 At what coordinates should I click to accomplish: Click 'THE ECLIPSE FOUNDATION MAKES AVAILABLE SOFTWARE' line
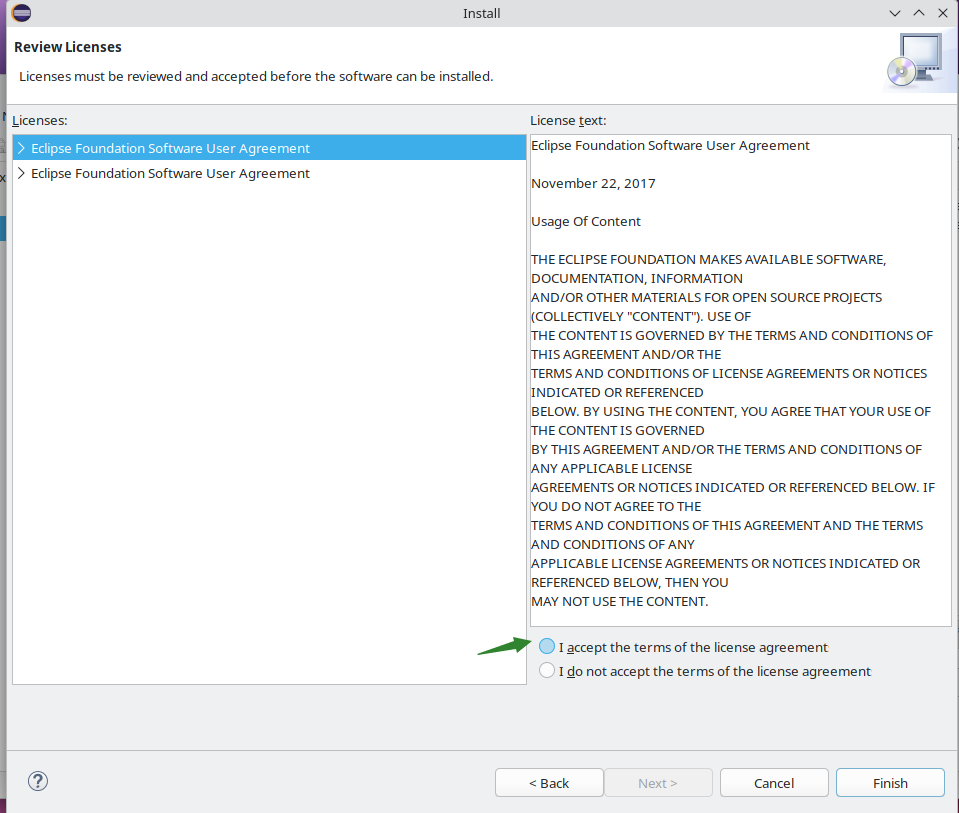[708, 259]
